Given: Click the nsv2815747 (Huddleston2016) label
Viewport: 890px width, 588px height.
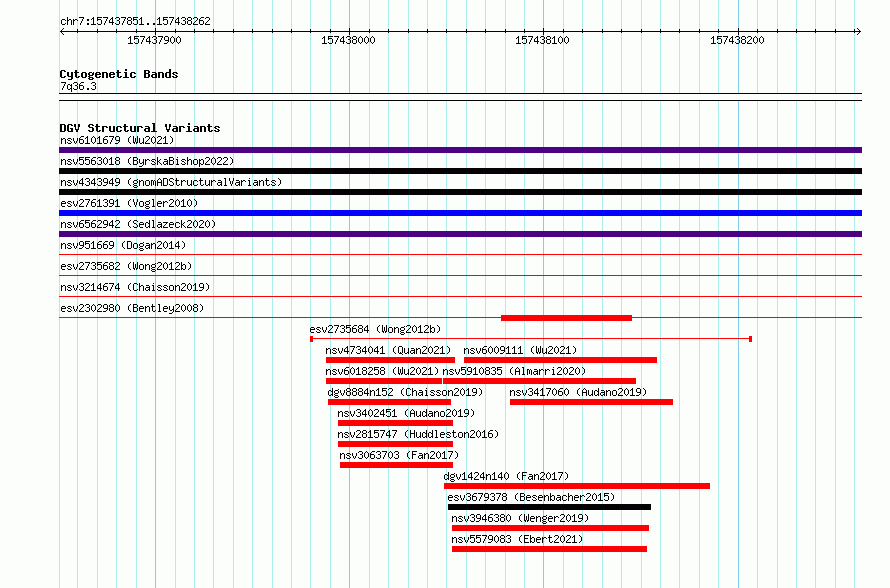Looking at the screenshot, I should pos(418,434).
